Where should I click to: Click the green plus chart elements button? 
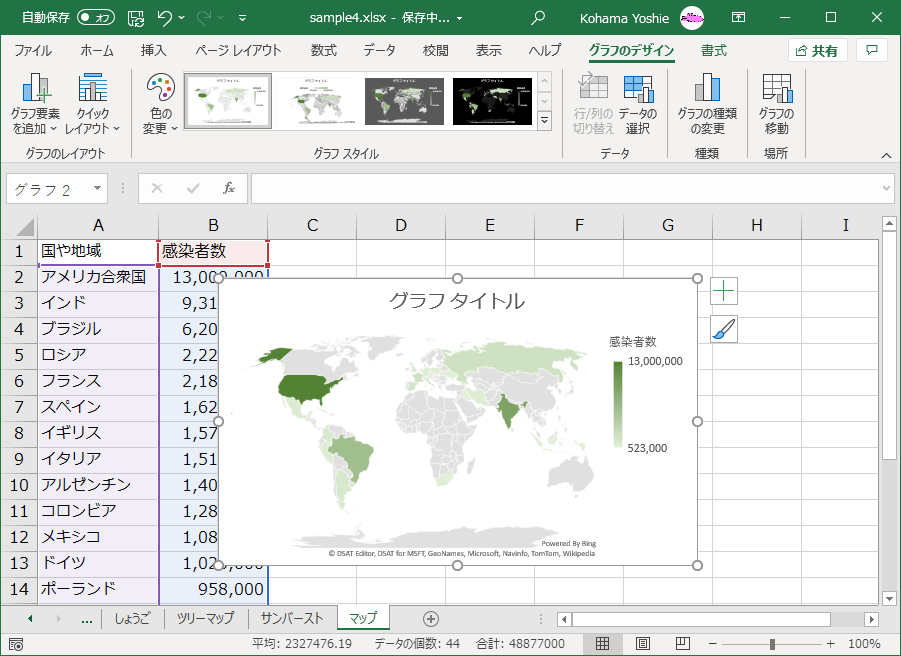(x=724, y=291)
